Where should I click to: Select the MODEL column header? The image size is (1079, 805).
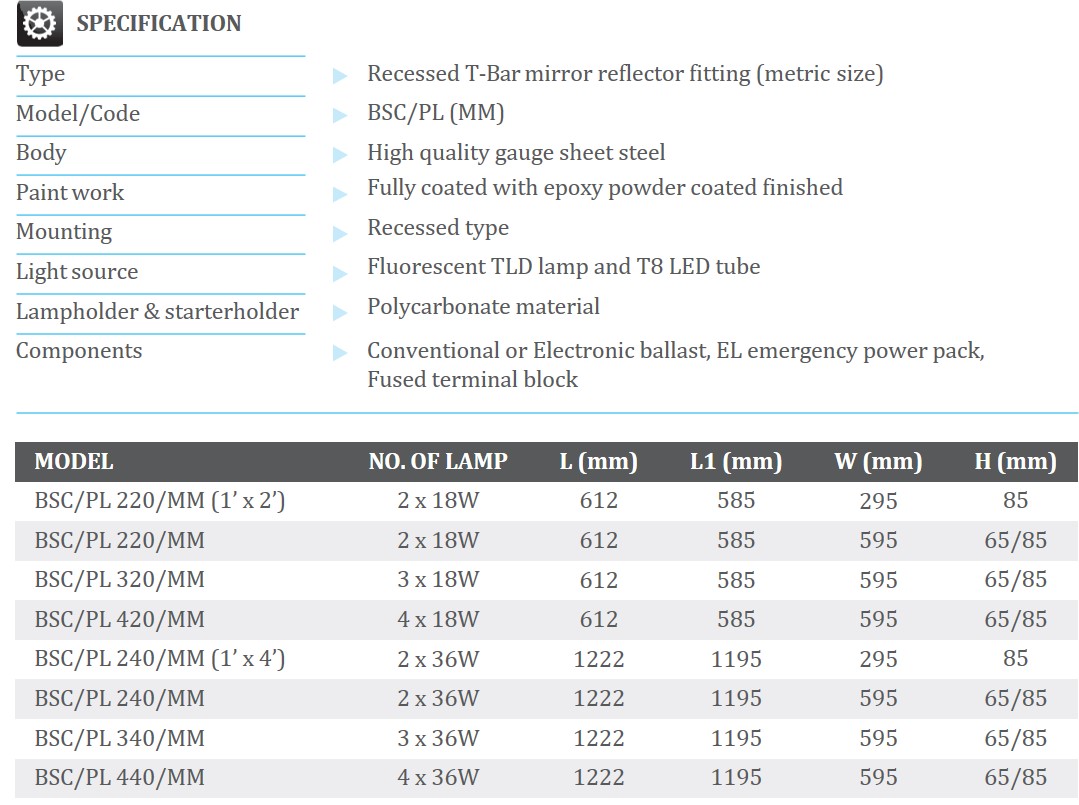74,461
